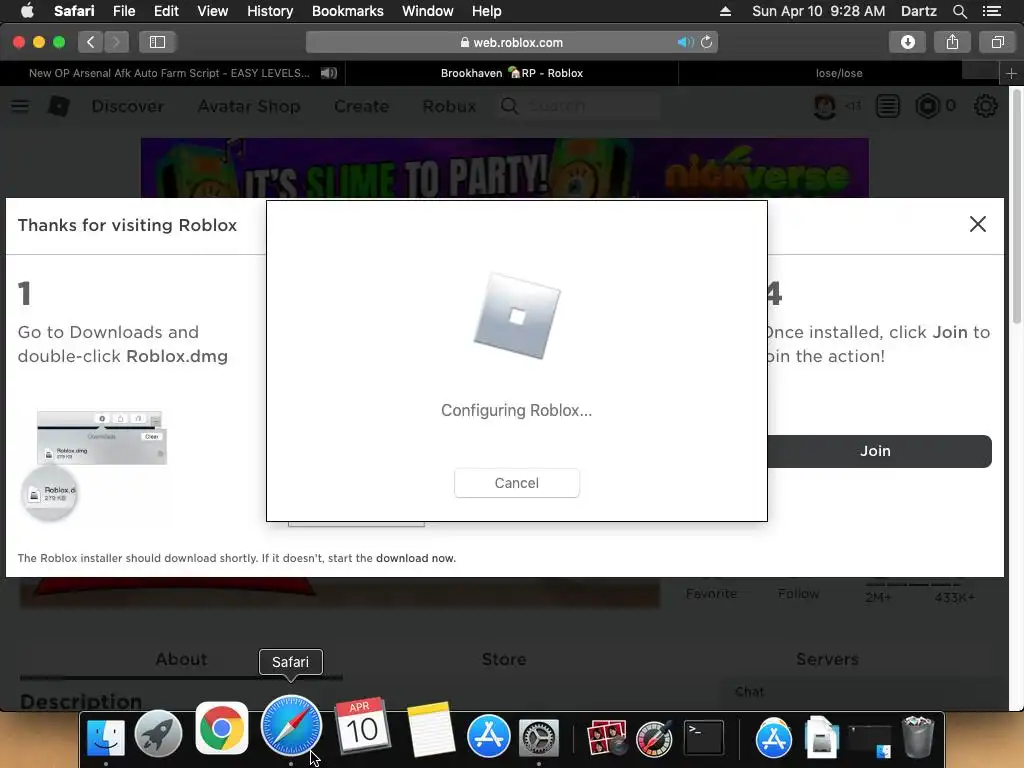The image size is (1024, 768).
Task: Mute audio via address bar speaker icon
Action: (x=684, y=42)
